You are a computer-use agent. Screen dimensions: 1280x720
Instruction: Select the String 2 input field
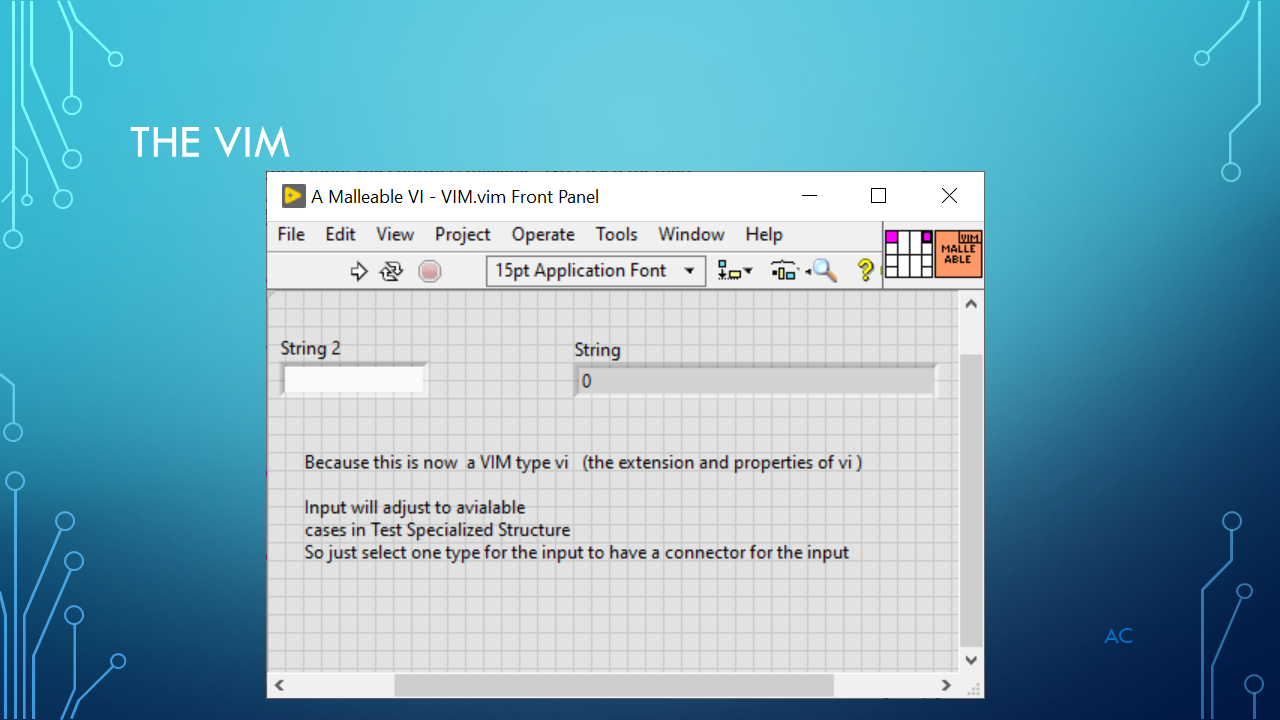pos(354,379)
